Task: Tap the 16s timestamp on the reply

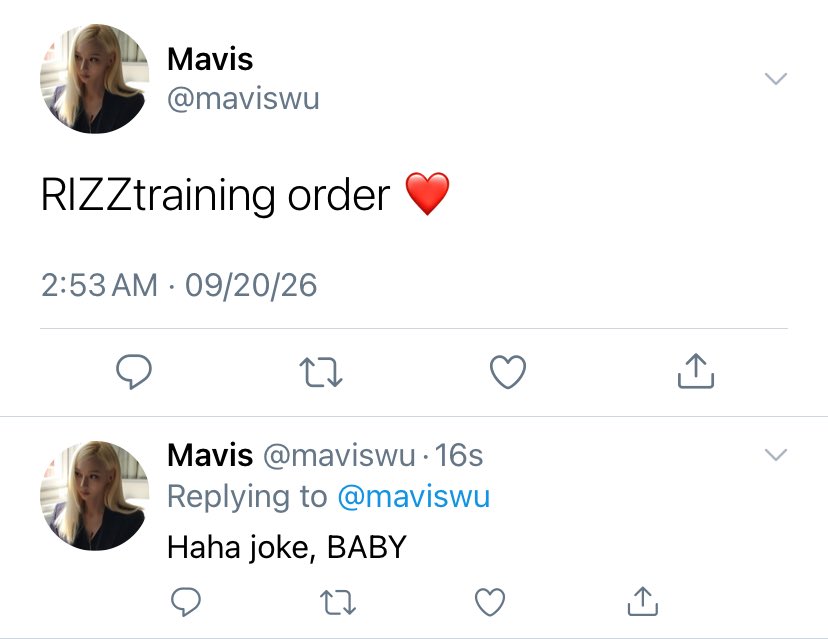Action: [459, 455]
